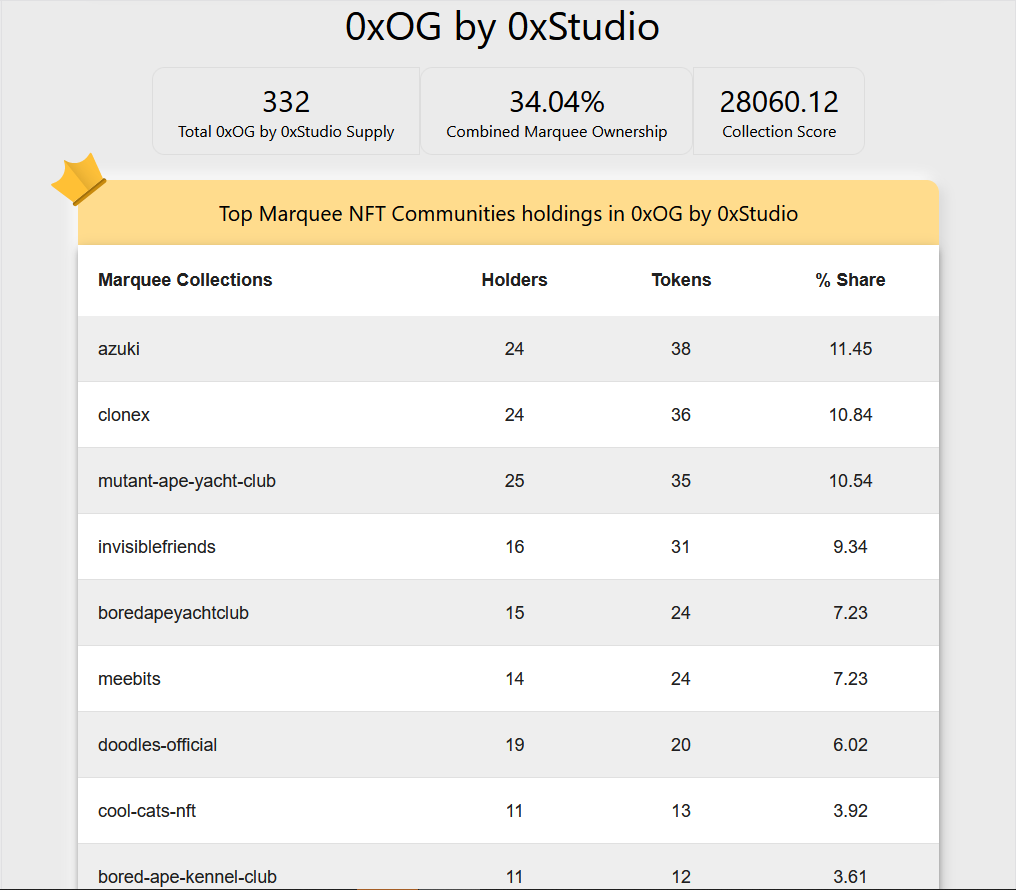Click the 6.02 share value

pos(850,746)
